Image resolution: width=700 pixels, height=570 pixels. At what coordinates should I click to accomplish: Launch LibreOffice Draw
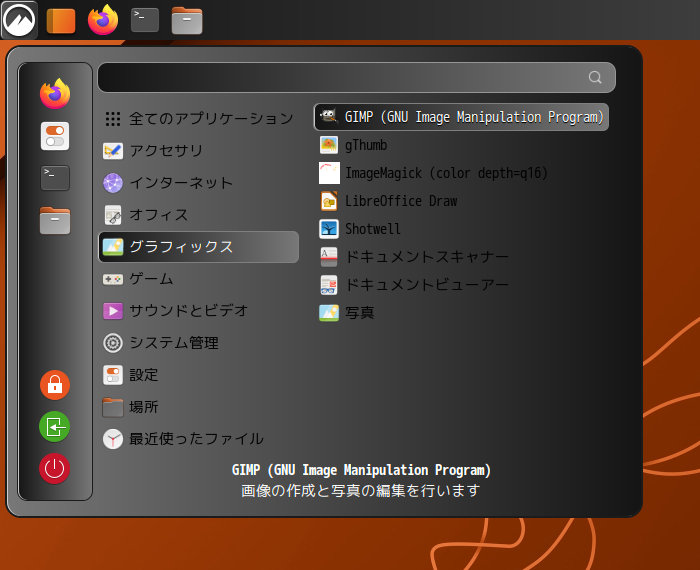click(x=461, y=201)
